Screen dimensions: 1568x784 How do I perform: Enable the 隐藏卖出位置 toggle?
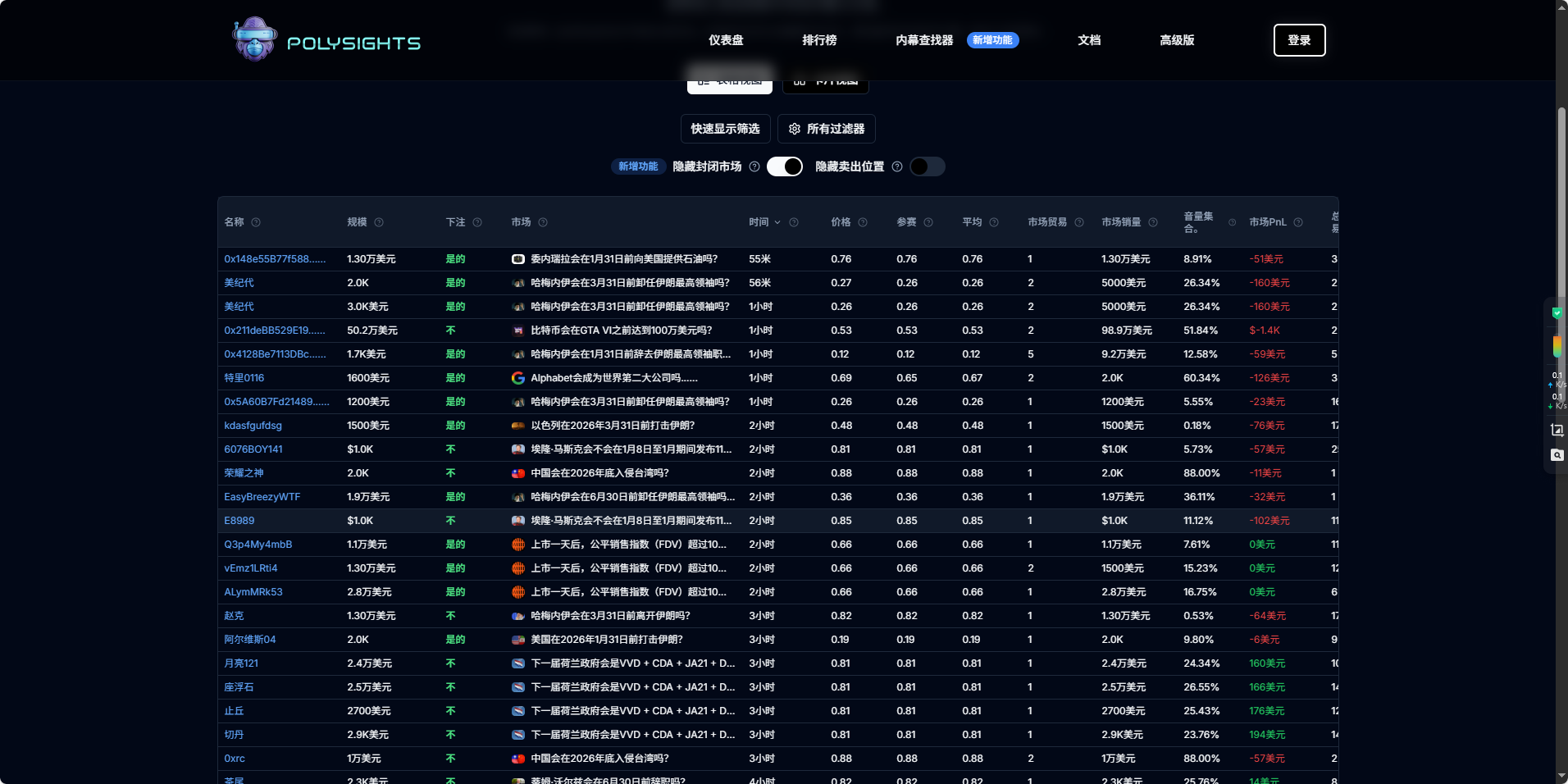927,166
